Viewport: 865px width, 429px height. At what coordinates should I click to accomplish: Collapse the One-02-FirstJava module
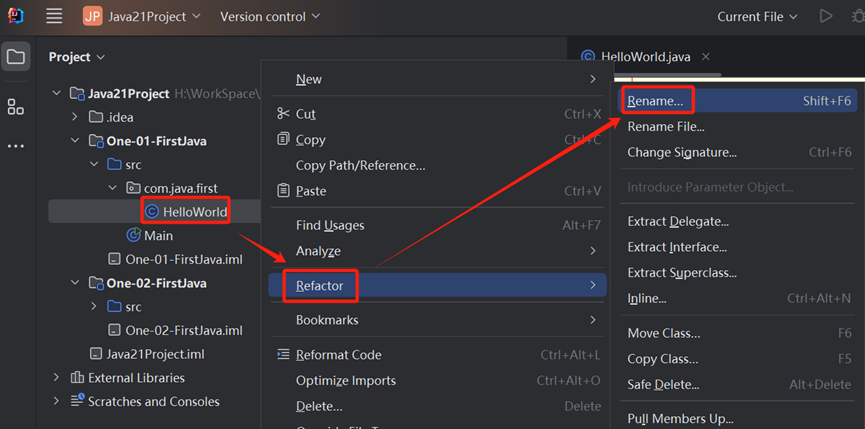coord(75,283)
